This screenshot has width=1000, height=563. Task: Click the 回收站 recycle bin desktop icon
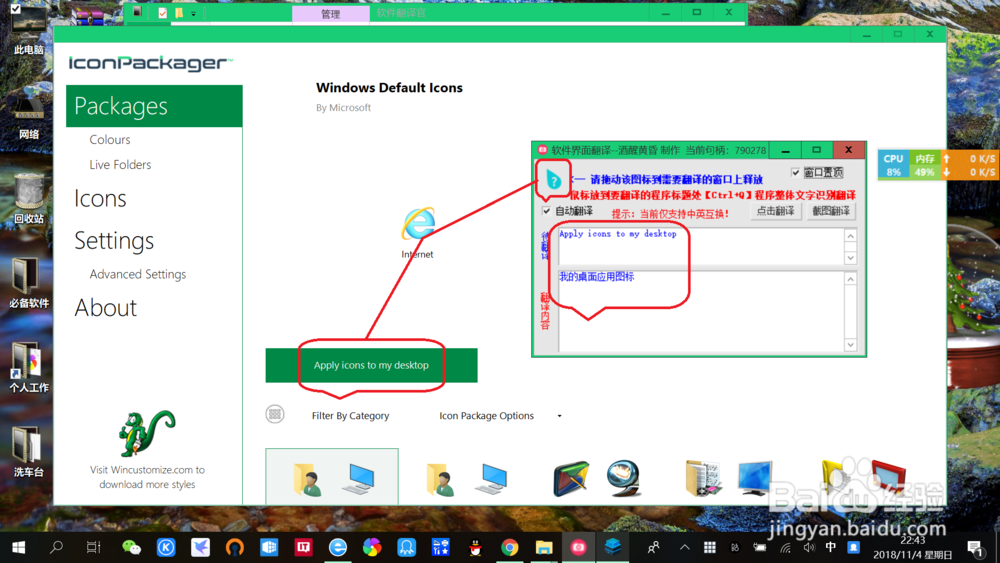tap(29, 199)
